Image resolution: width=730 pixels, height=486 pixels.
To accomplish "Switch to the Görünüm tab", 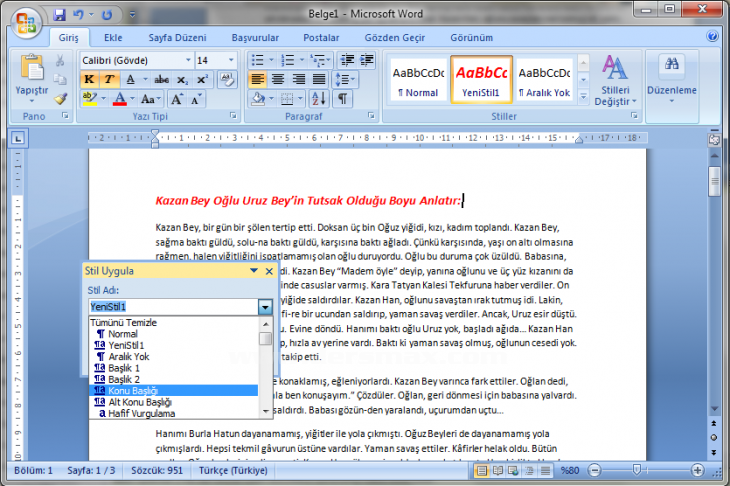I will pos(472,38).
